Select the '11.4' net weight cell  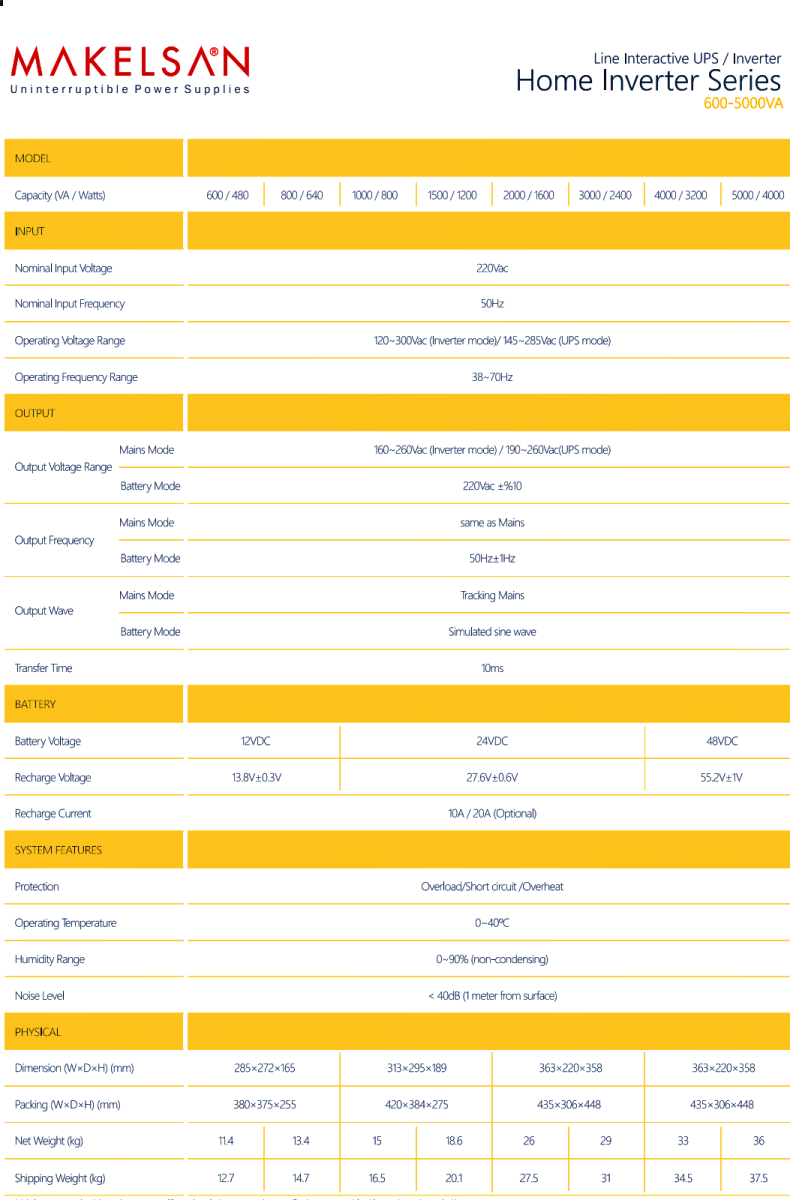click(226, 1141)
